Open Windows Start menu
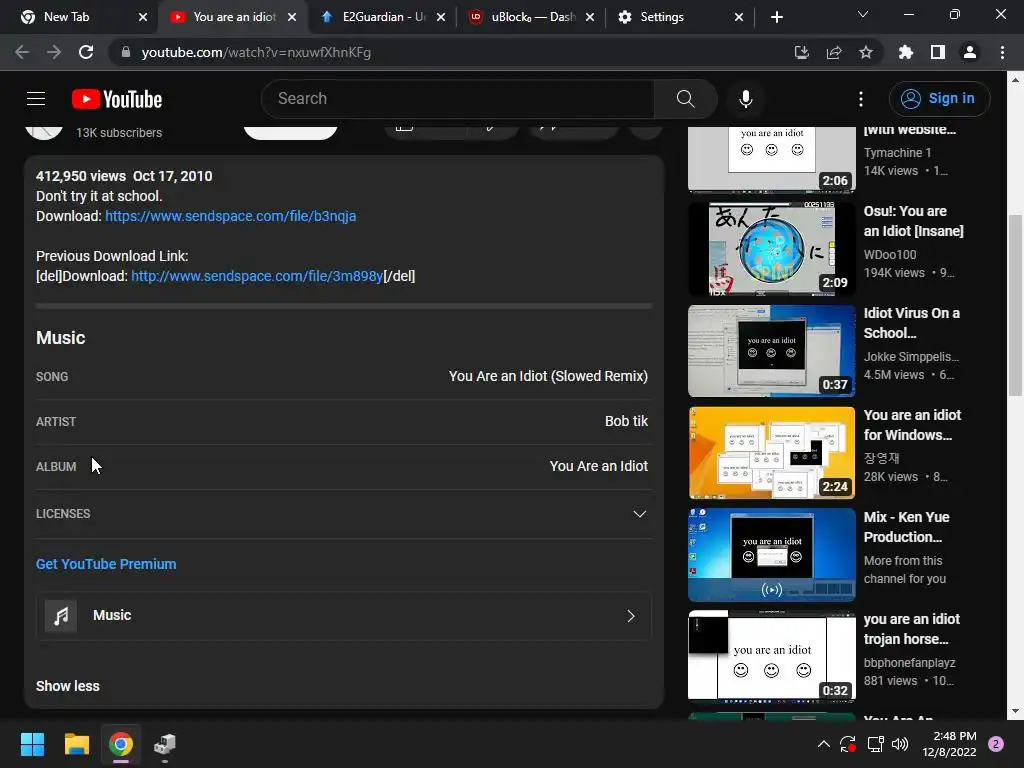The width and height of the screenshot is (1024, 768). point(32,744)
